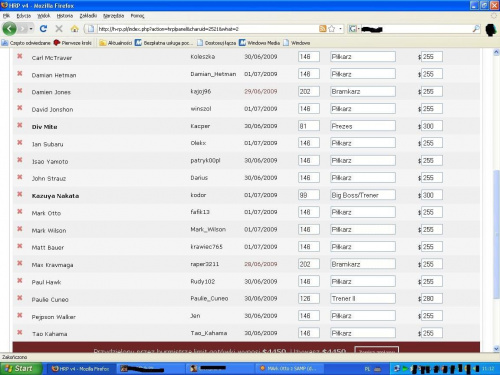500x375 pixels.
Task: Go to the Home page icon
Action: point(75,29)
